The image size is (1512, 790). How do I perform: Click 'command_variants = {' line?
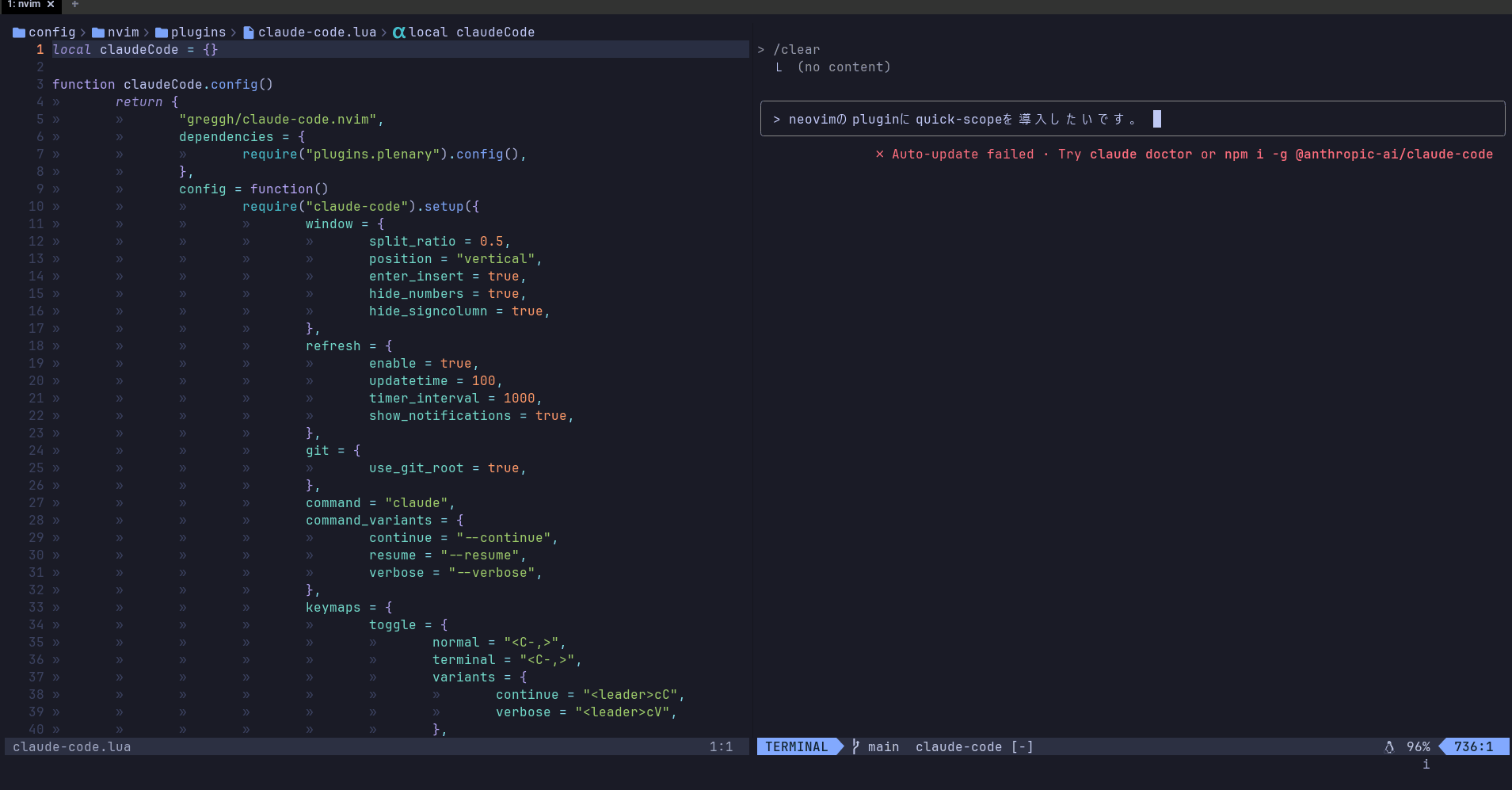pyautogui.click(x=385, y=521)
